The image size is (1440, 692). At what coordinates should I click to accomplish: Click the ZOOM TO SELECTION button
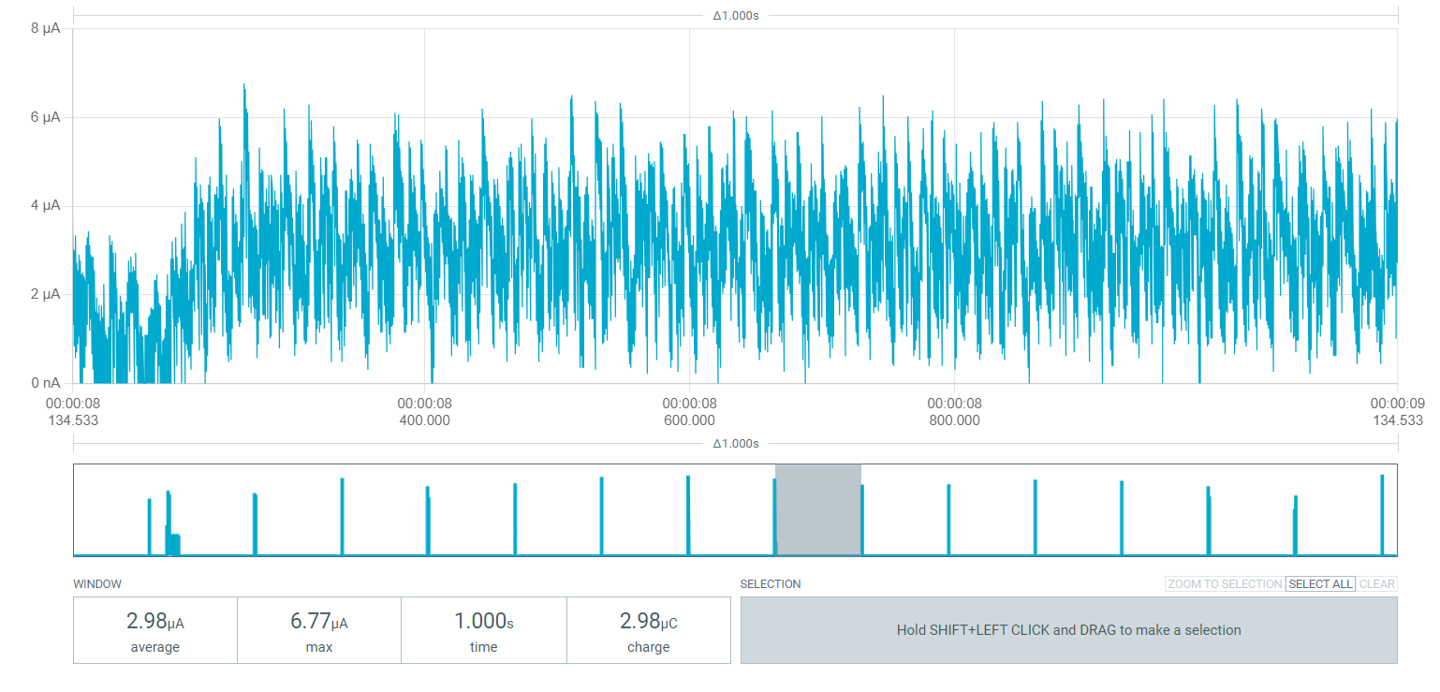click(x=1224, y=584)
